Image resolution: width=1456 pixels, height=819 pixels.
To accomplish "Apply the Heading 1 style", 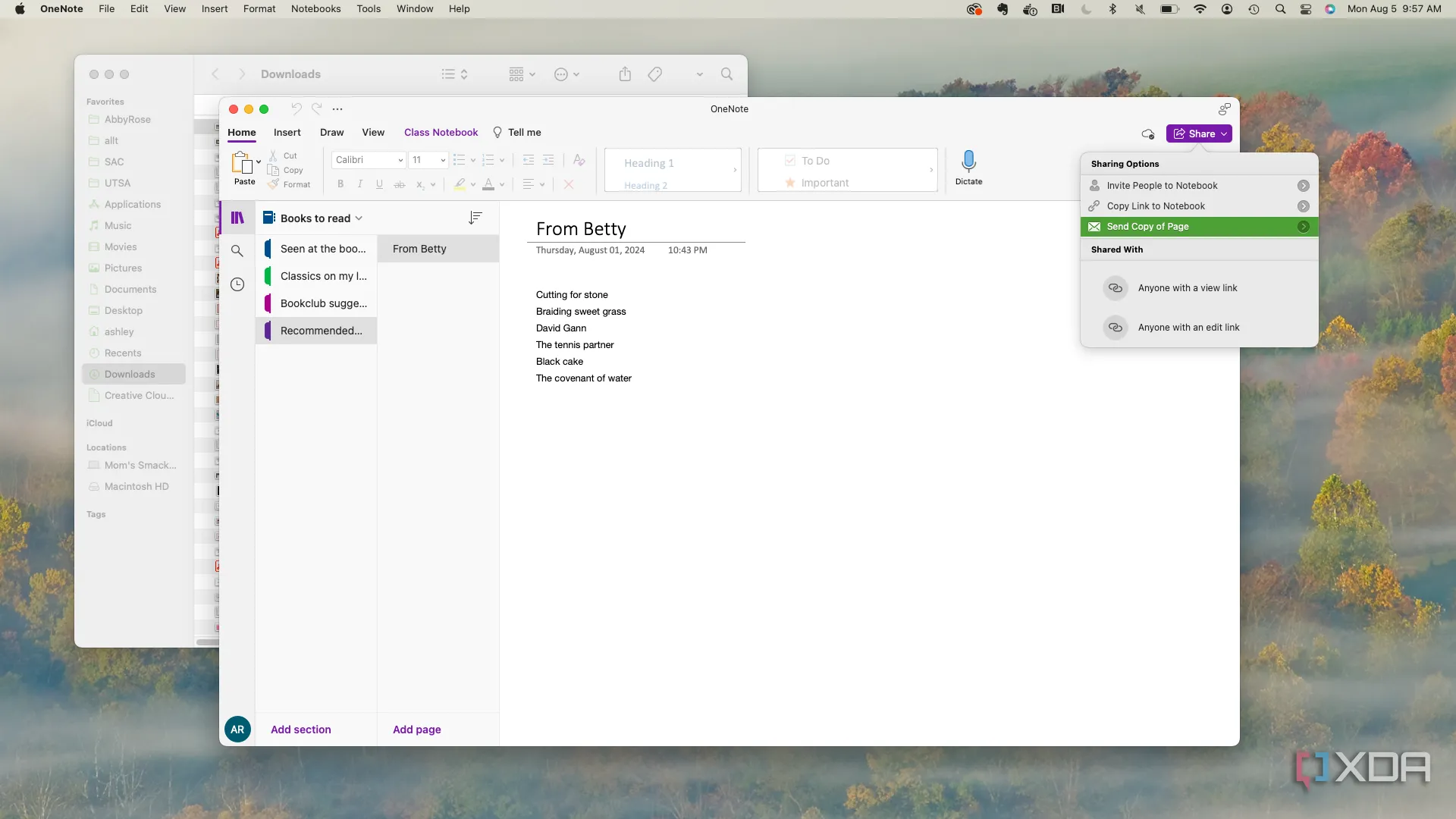I will 649,163.
